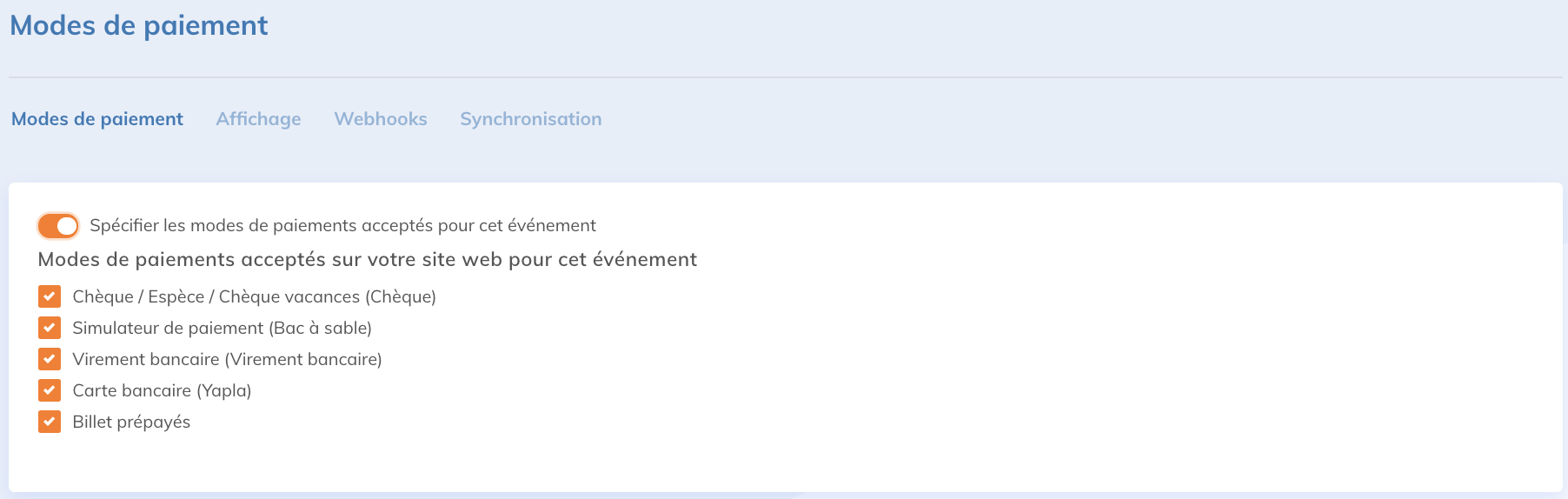This screenshot has width=1568, height=499.
Task: Open the Affichage tab
Action: (258, 119)
